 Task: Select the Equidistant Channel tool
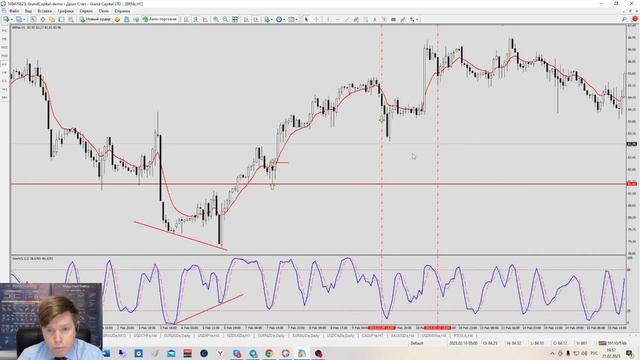[x=356, y=19]
